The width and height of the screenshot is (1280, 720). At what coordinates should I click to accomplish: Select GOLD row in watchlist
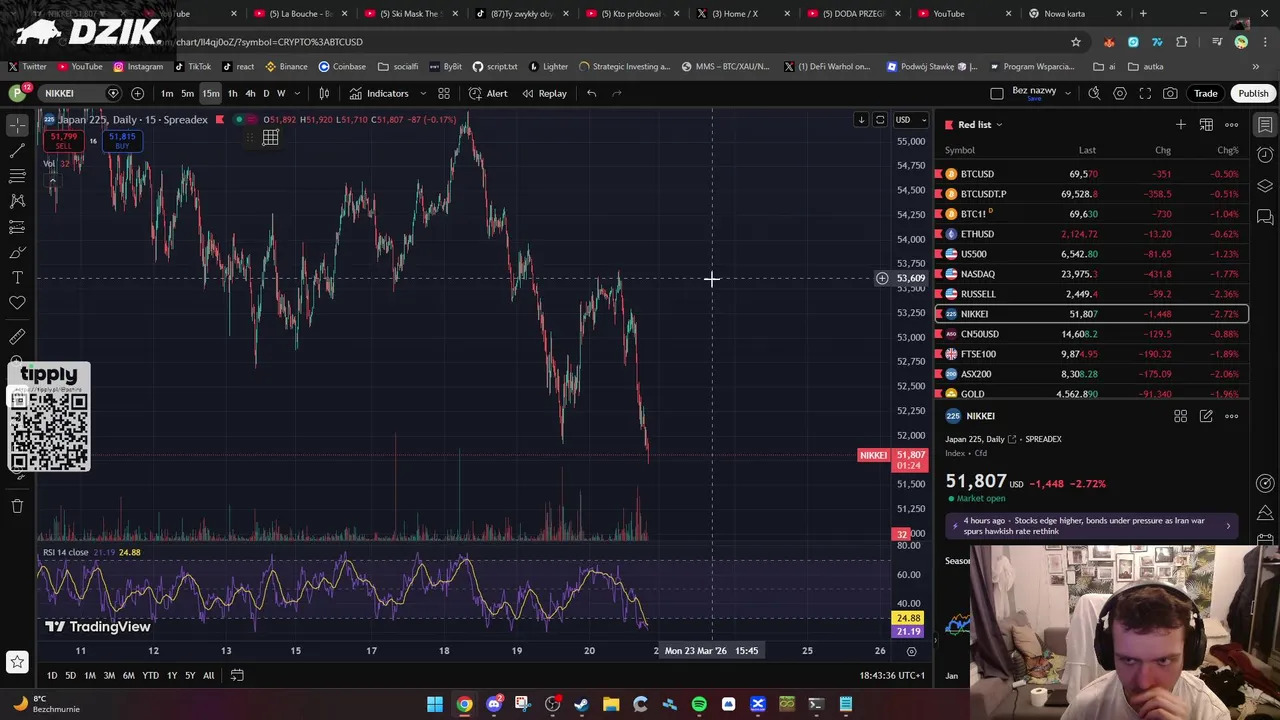coord(1091,393)
